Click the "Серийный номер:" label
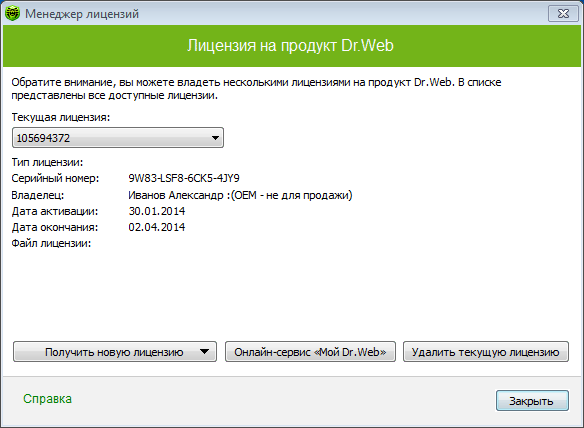This screenshot has width=584, height=428. coord(55,178)
